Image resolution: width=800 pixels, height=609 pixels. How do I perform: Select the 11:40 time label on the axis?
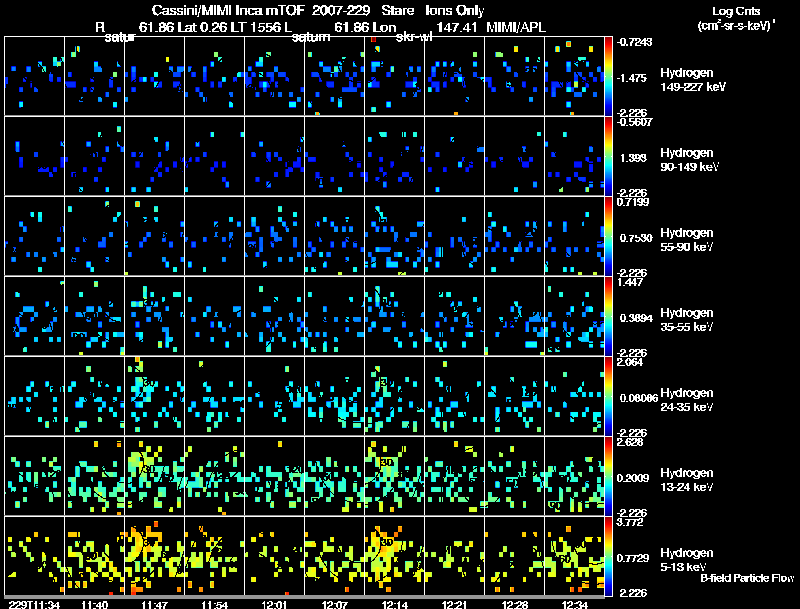tap(94, 604)
